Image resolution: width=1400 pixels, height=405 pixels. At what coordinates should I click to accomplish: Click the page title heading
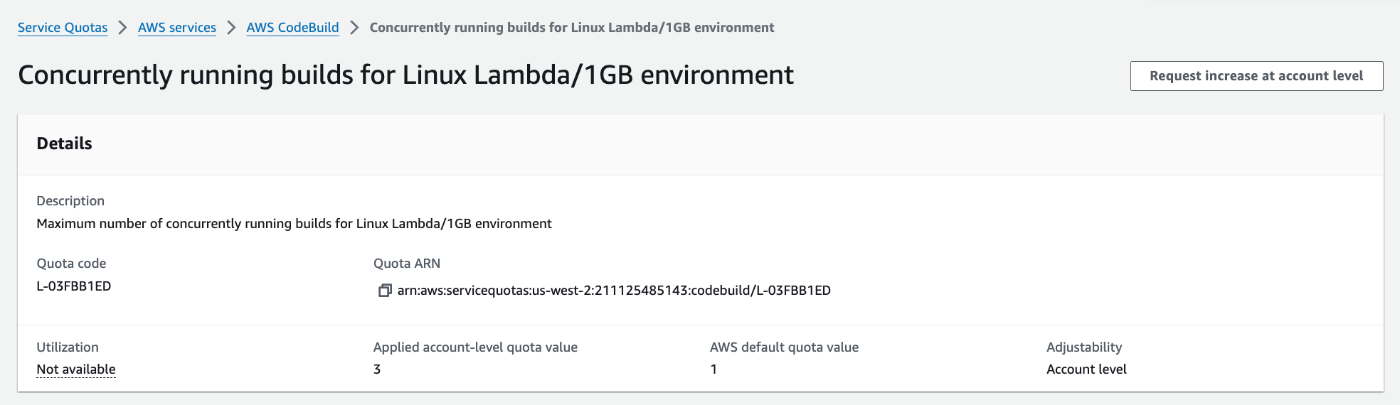coord(406,75)
